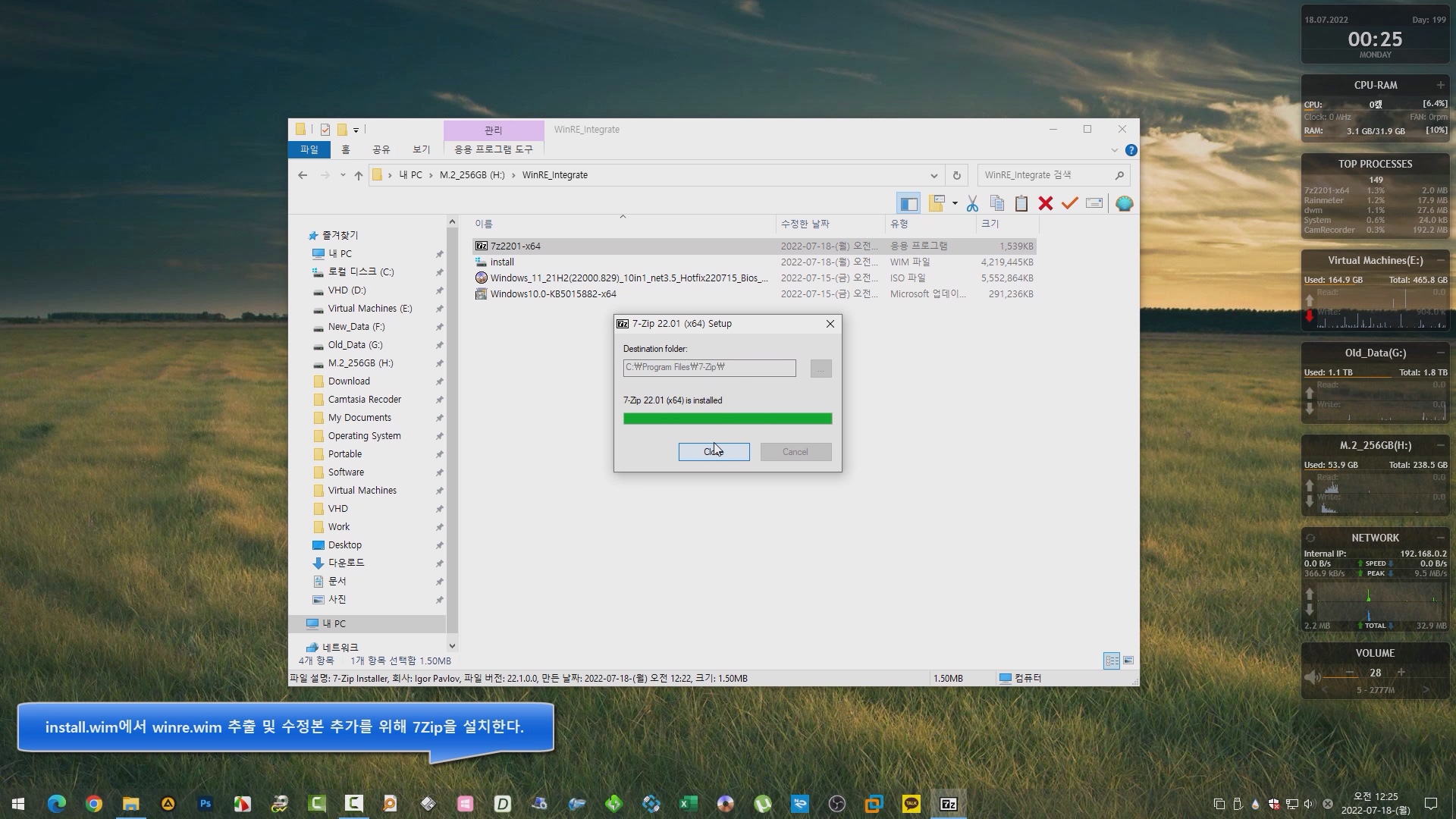The height and width of the screenshot is (819, 1456).
Task: Click the destination folder path field
Action: 709,368
